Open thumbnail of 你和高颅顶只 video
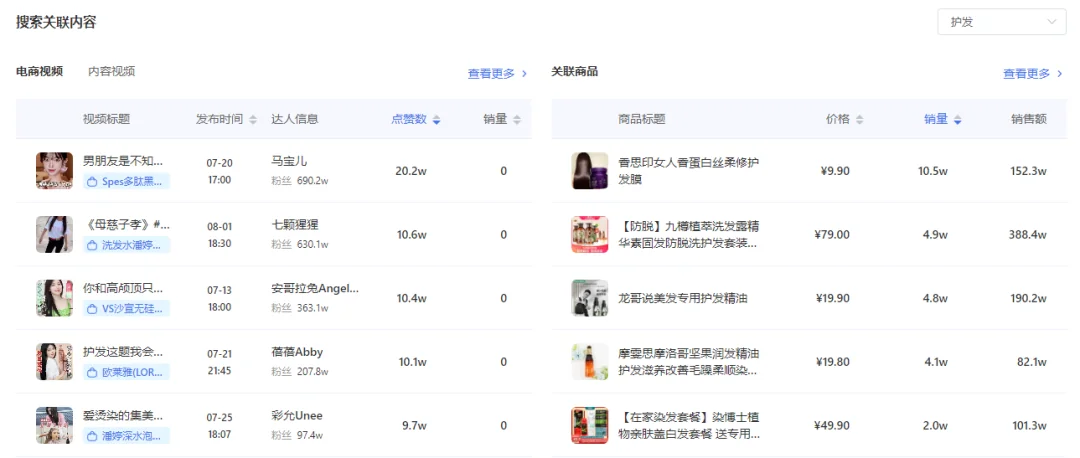The height and width of the screenshot is (458, 1080). point(54,298)
